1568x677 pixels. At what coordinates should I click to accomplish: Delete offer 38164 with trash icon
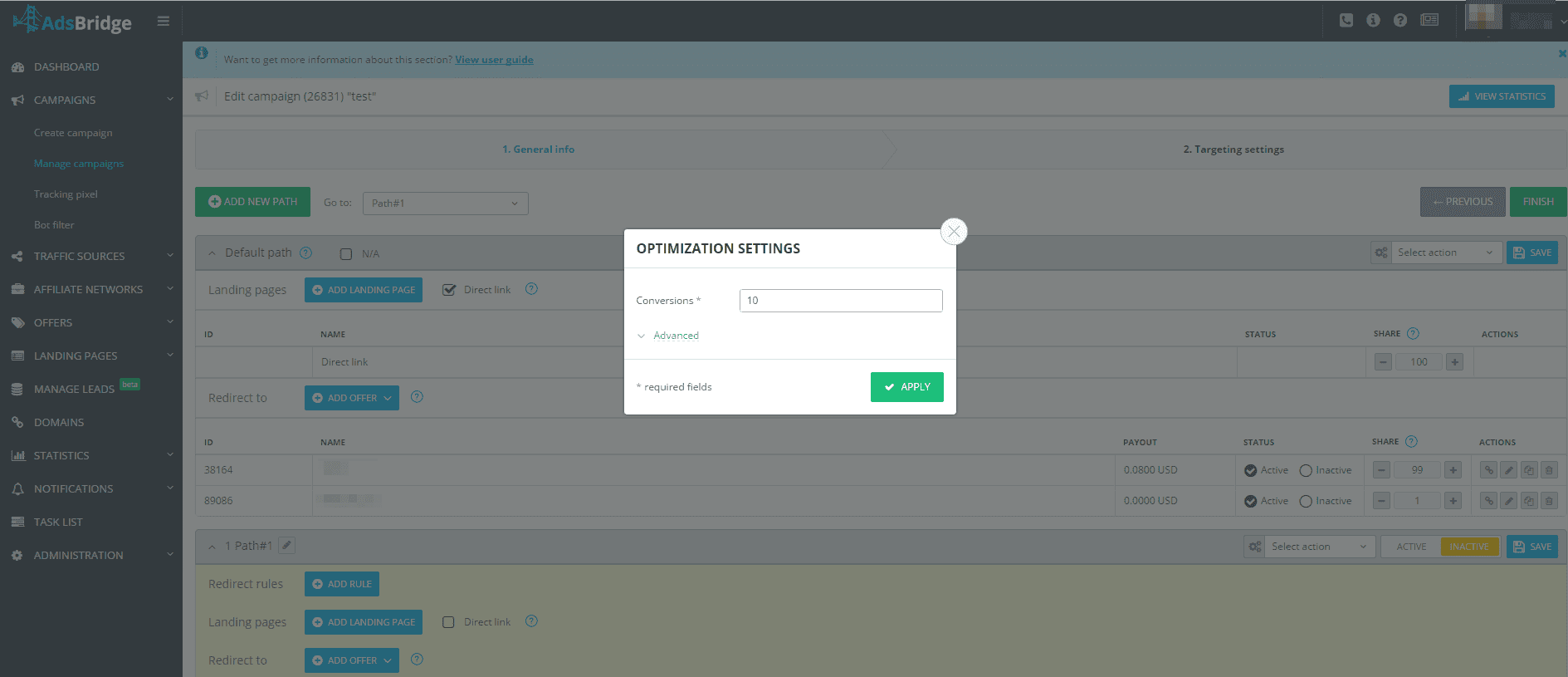[1549, 470]
